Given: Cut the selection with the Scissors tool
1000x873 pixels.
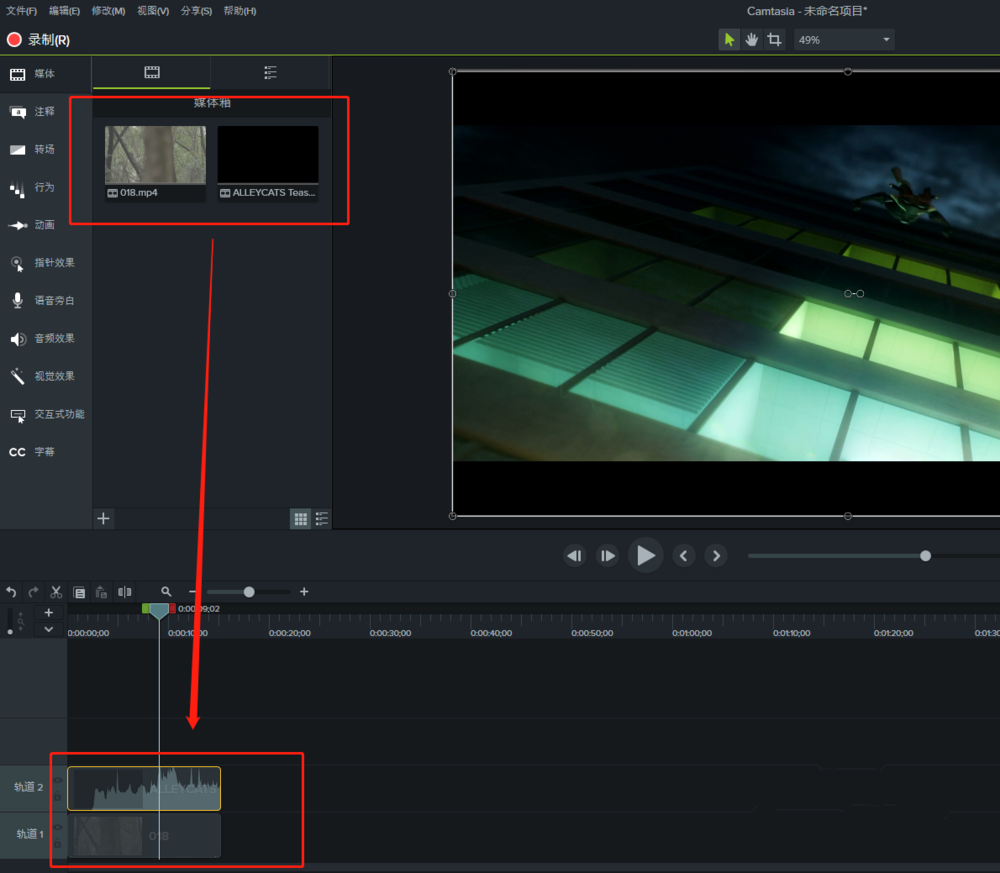Looking at the screenshot, I should 56,591.
